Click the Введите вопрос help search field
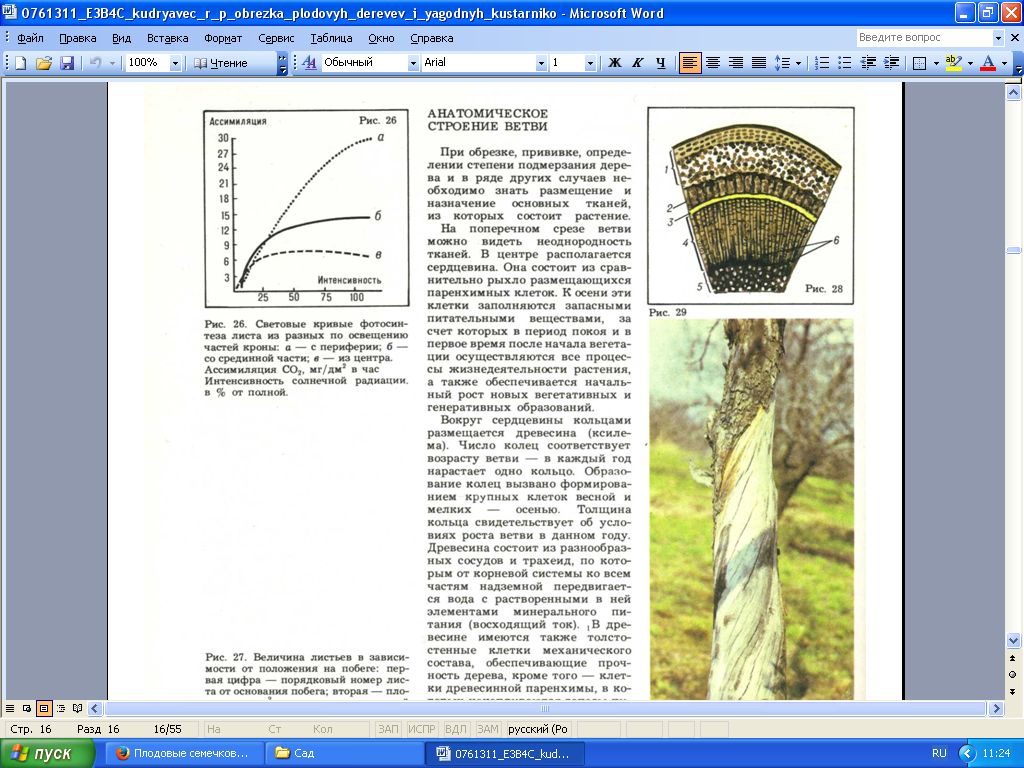The height and width of the screenshot is (768, 1024). 923,37
